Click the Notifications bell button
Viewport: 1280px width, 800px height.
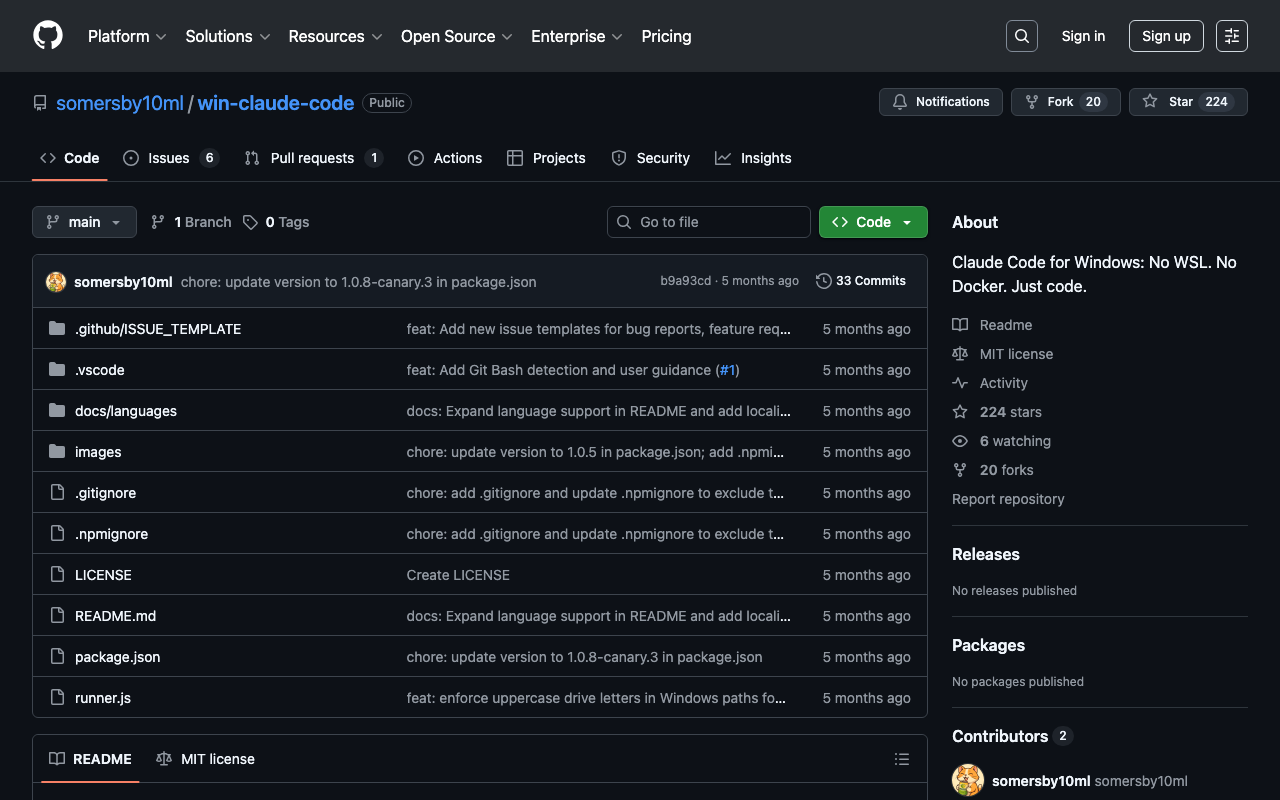940,102
